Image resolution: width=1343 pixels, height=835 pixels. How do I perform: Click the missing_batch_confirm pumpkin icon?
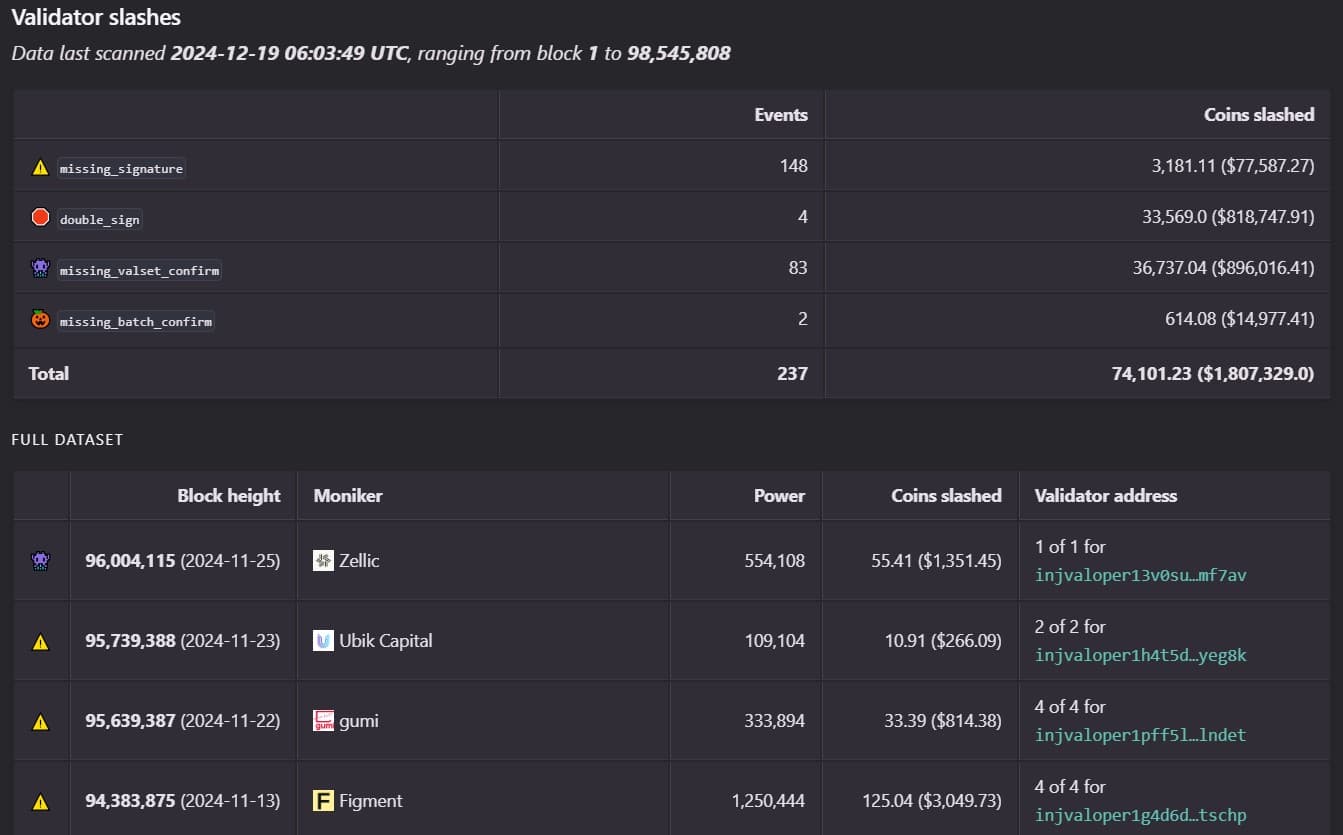(x=40, y=321)
